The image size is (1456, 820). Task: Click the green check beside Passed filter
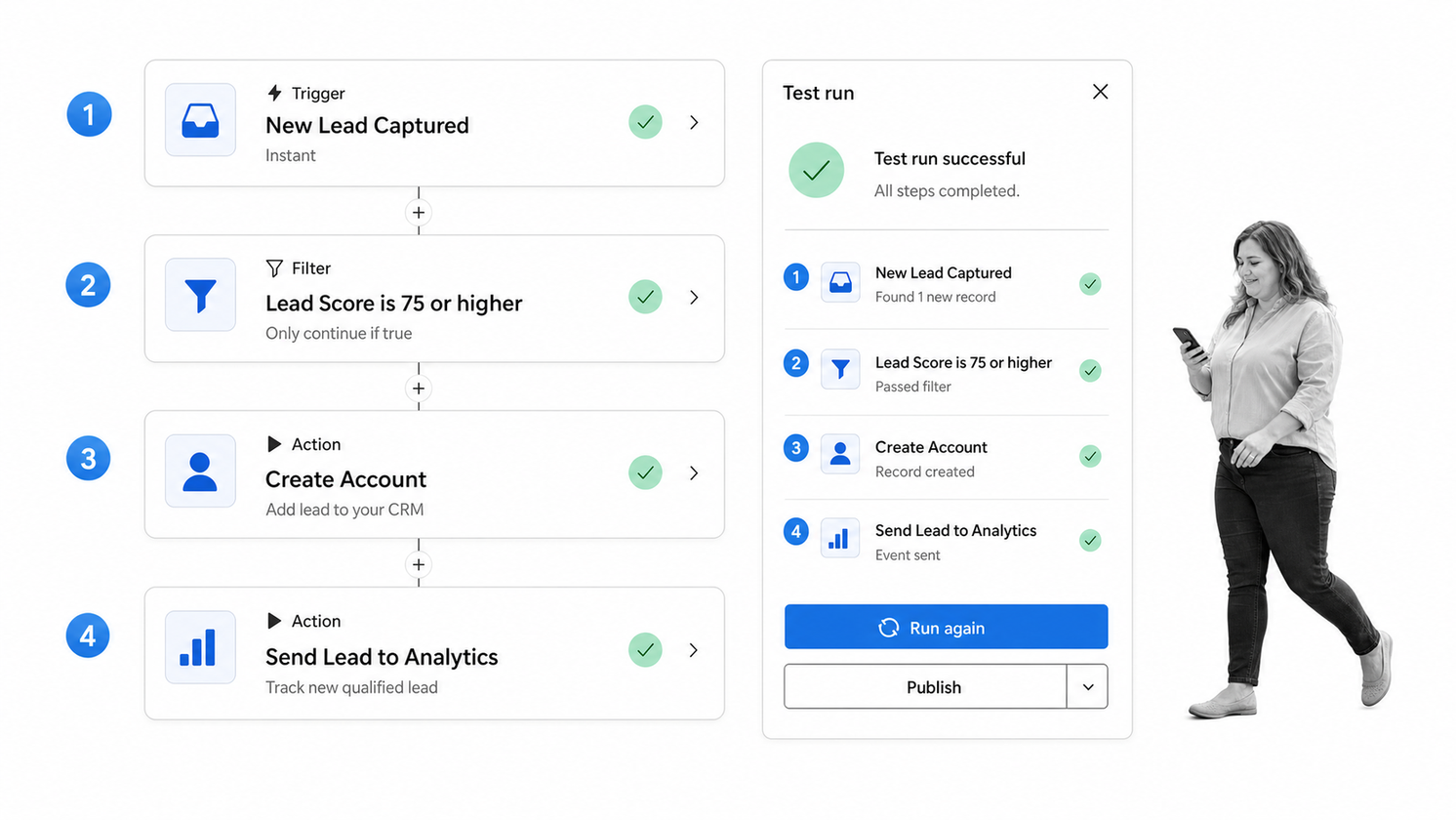pyautogui.click(x=1090, y=371)
